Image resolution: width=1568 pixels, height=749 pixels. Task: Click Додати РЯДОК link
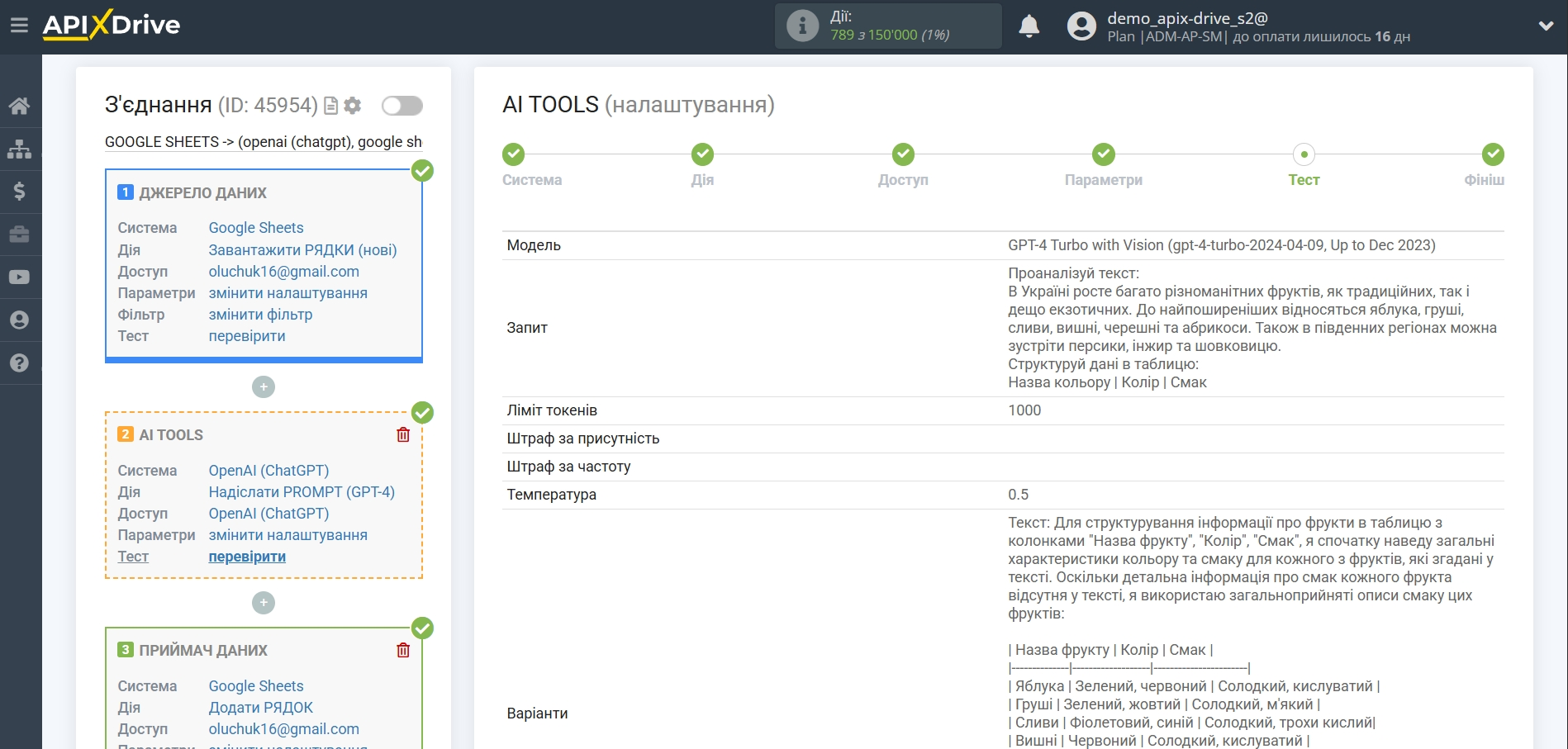pyautogui.click(x=260, y=708)
